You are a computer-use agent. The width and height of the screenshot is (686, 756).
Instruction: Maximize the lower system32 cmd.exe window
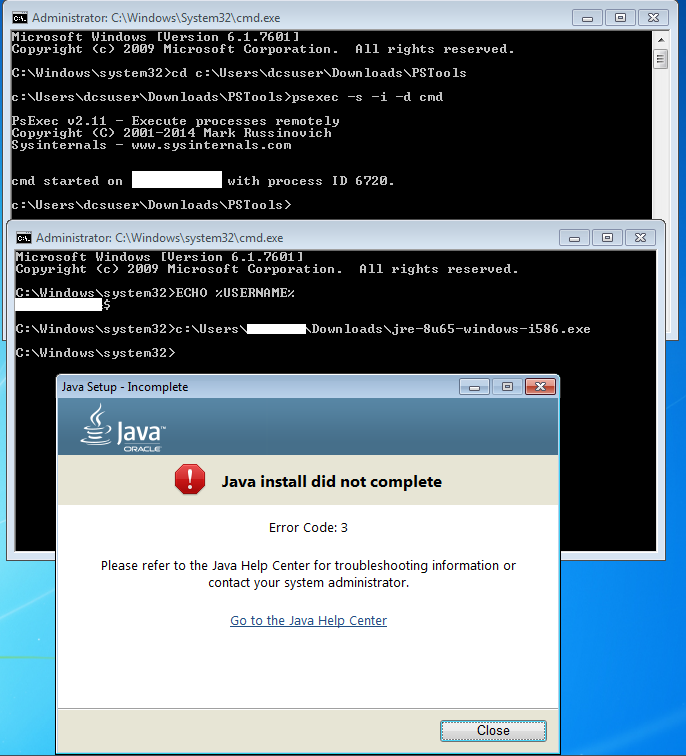pyautogui.click(x=606, y=237)
